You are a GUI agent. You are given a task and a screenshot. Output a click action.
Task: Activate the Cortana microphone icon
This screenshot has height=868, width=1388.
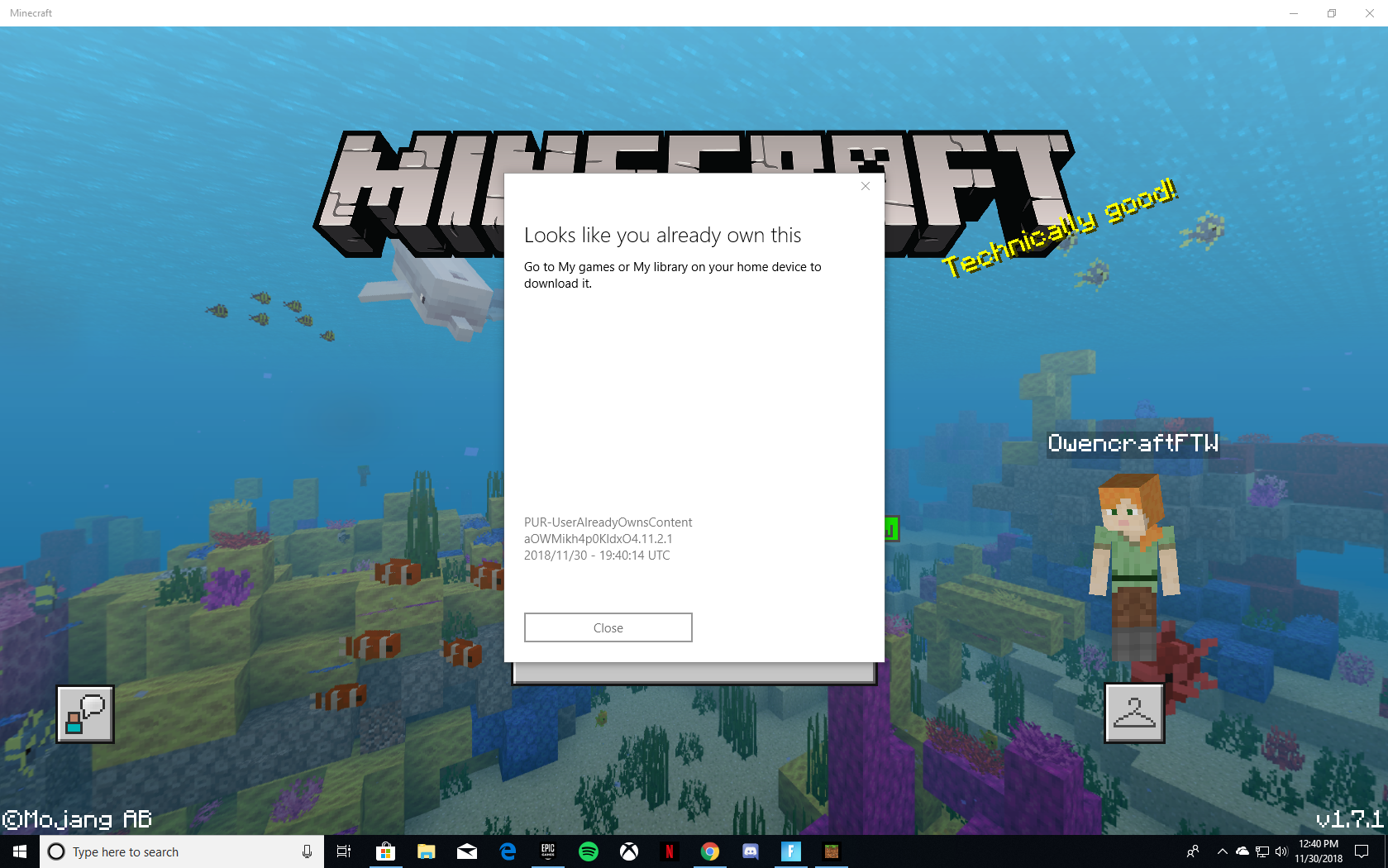pos(307,851)
